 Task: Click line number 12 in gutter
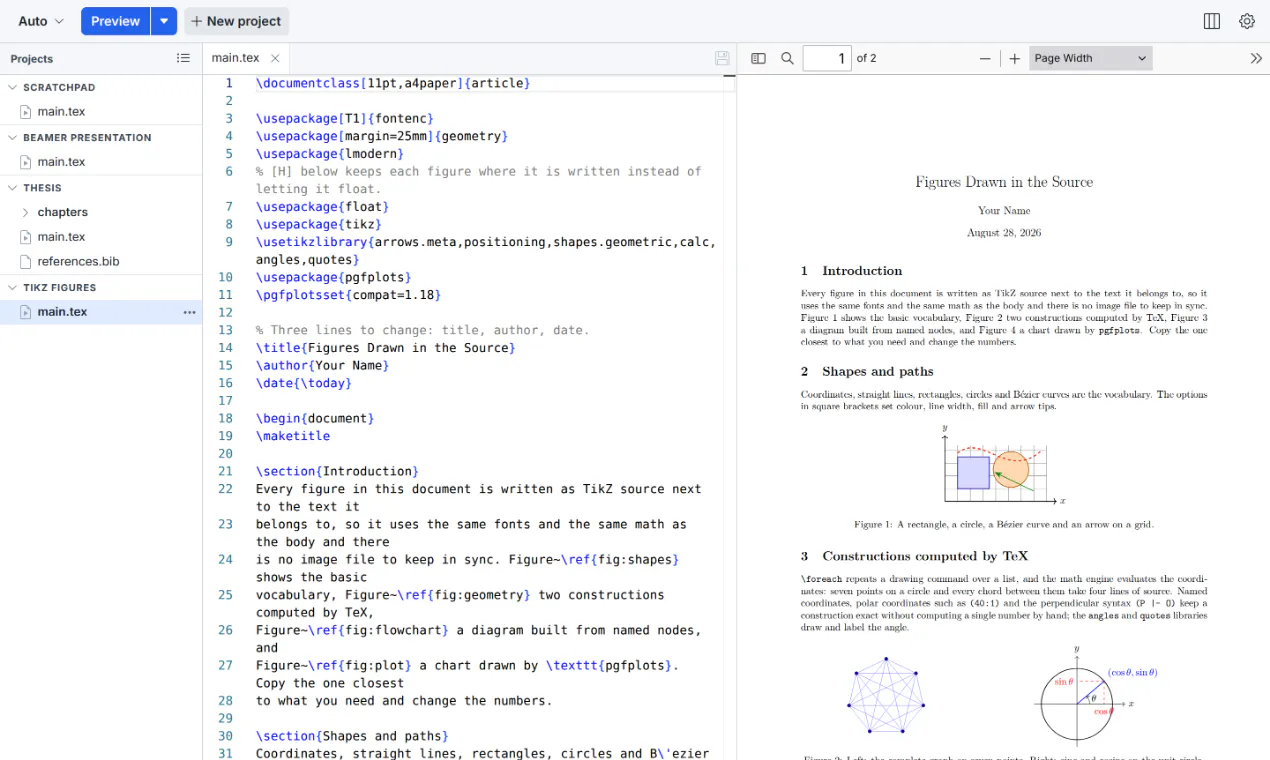click(x=225, y=313)
